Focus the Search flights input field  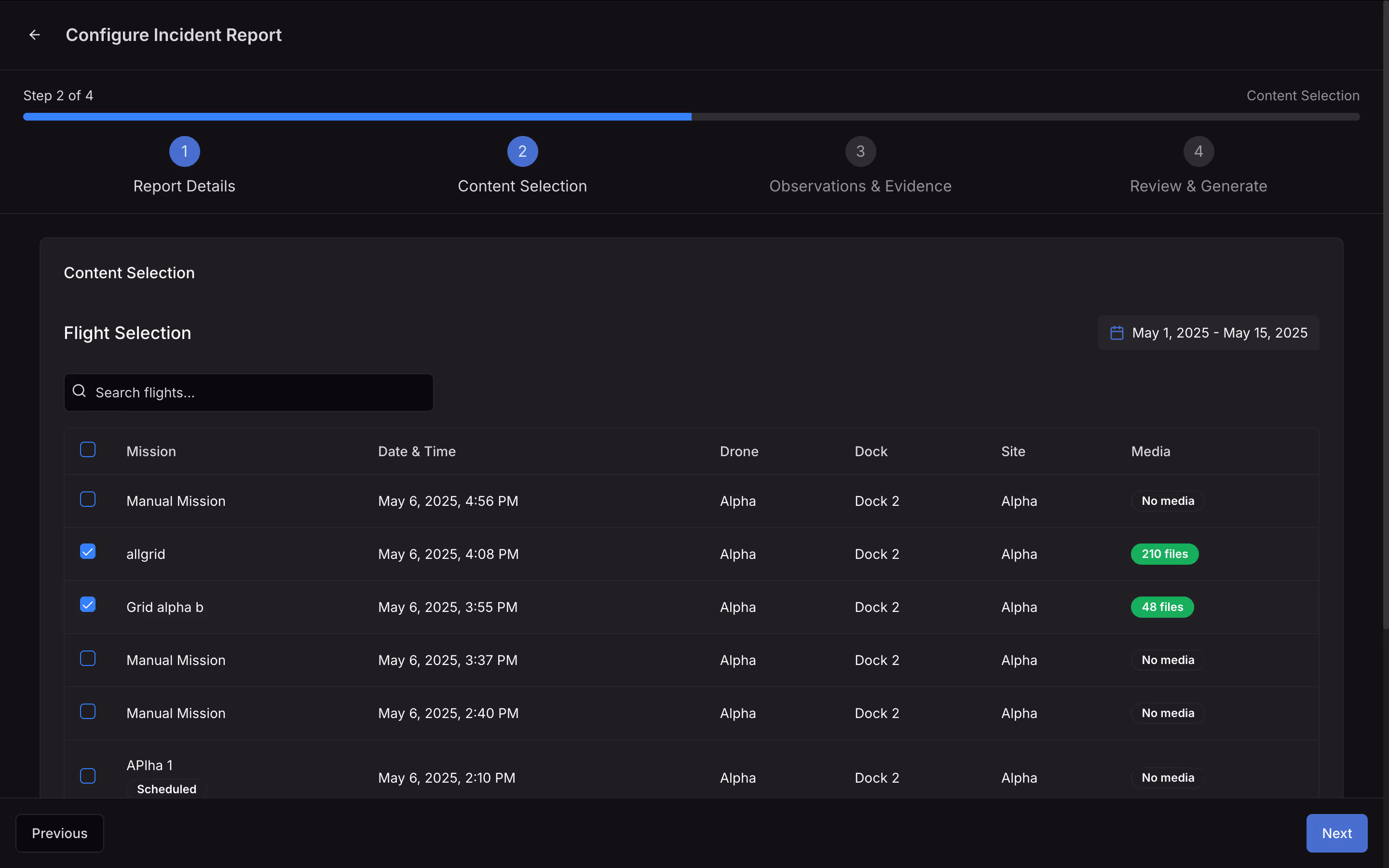pos(259,393)
